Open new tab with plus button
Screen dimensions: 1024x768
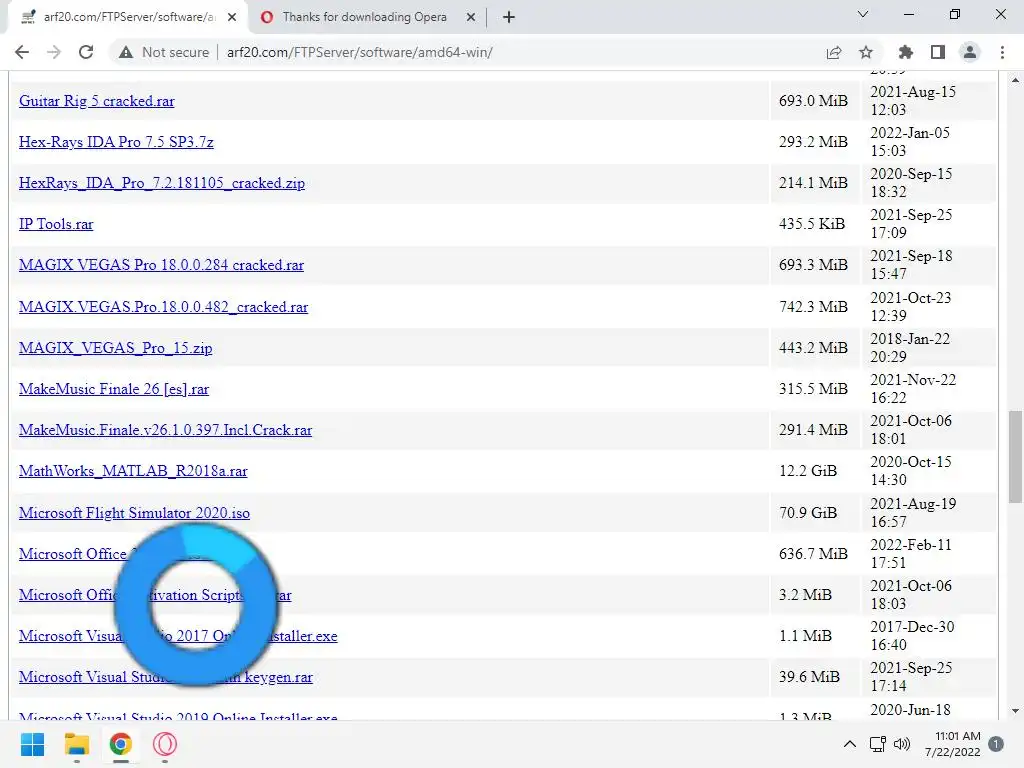[x=509, y=17]
